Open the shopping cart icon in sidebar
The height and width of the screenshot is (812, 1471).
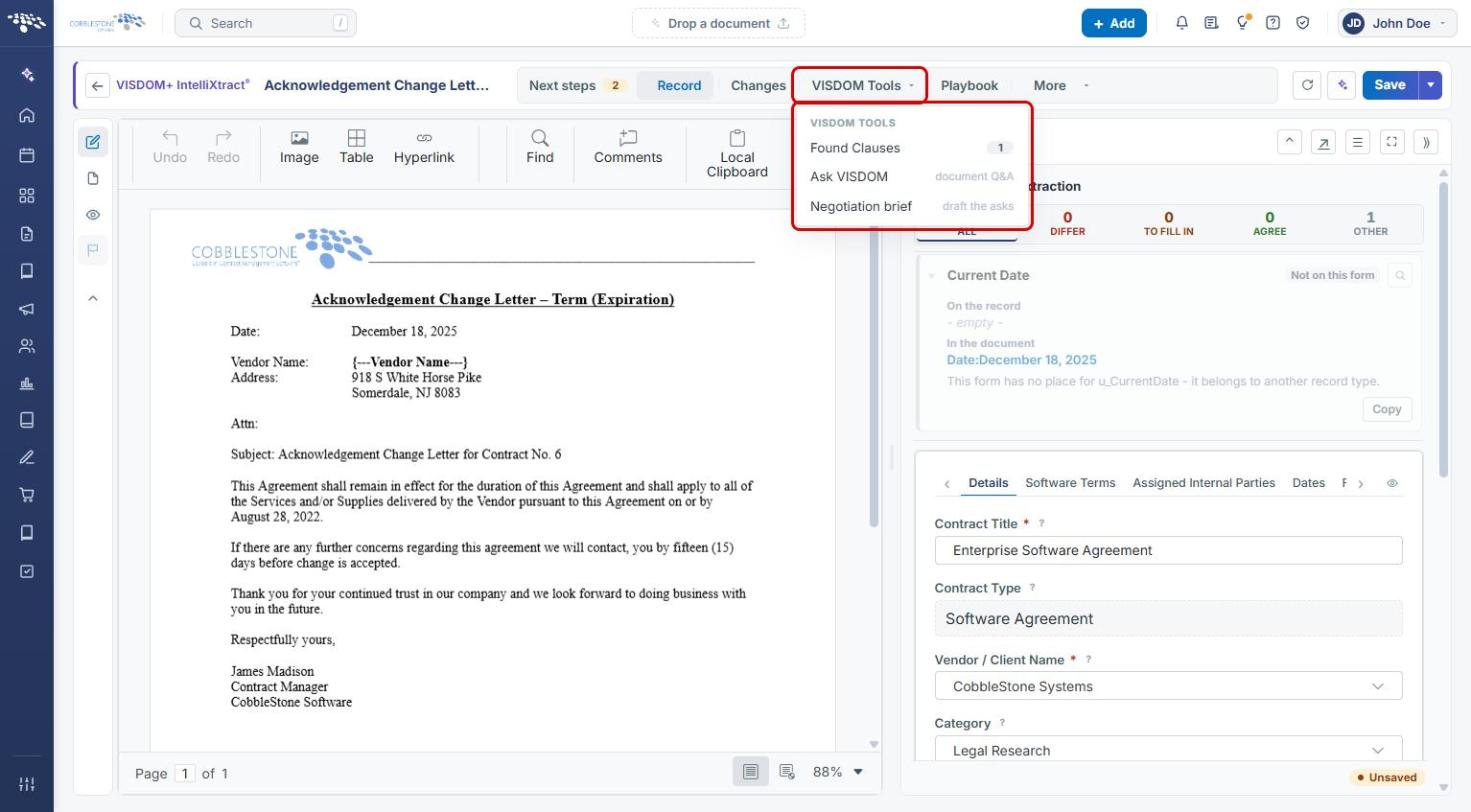[x=27, y=495]
